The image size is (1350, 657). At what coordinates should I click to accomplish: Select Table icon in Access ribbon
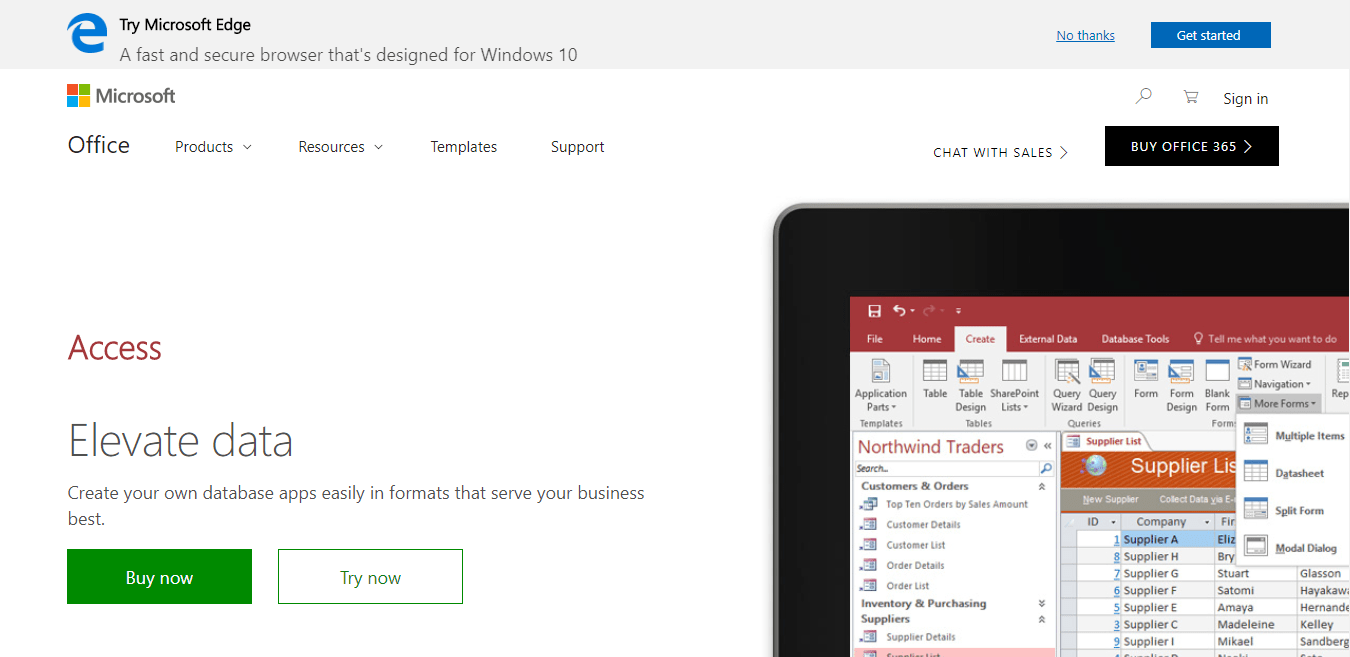(935, 371)
